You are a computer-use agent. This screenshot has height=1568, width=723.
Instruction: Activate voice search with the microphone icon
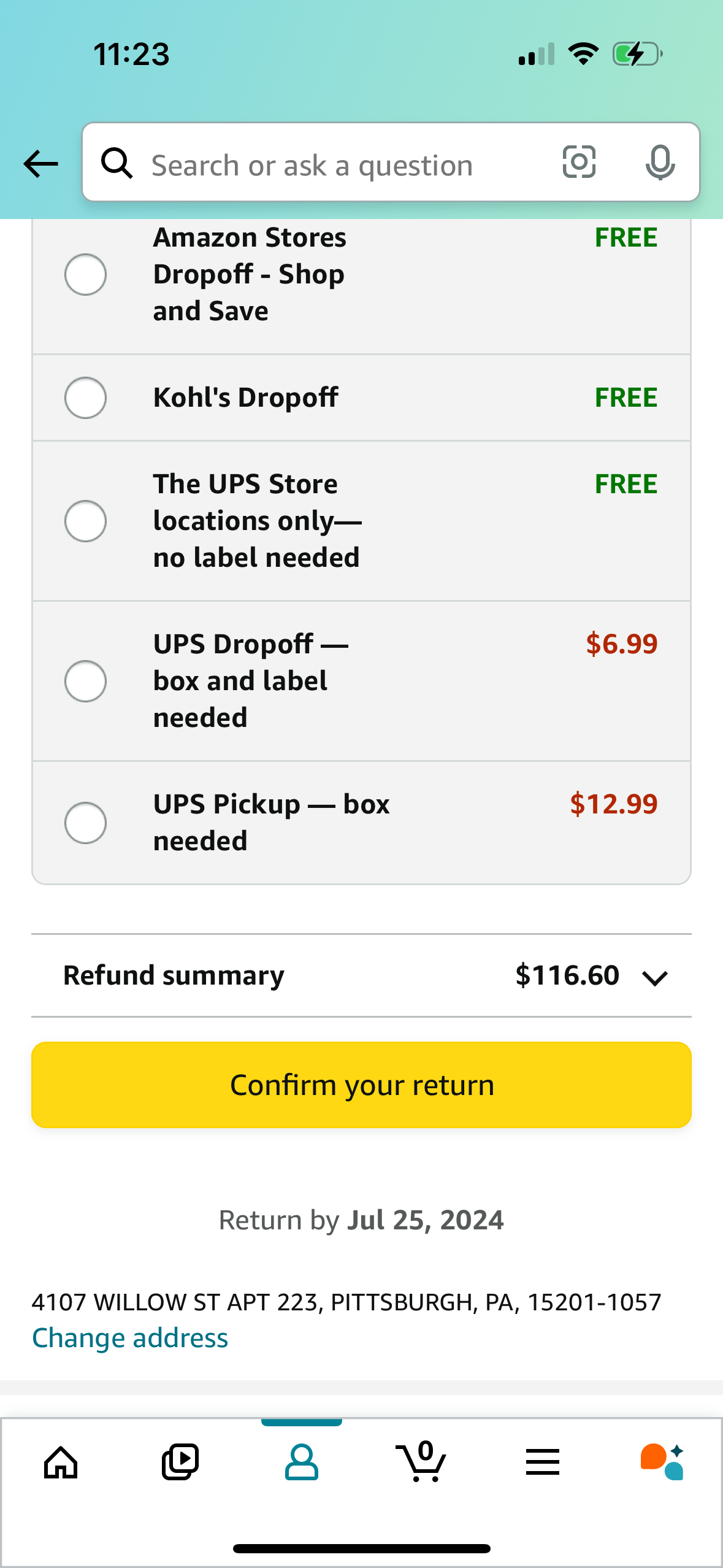659,163
